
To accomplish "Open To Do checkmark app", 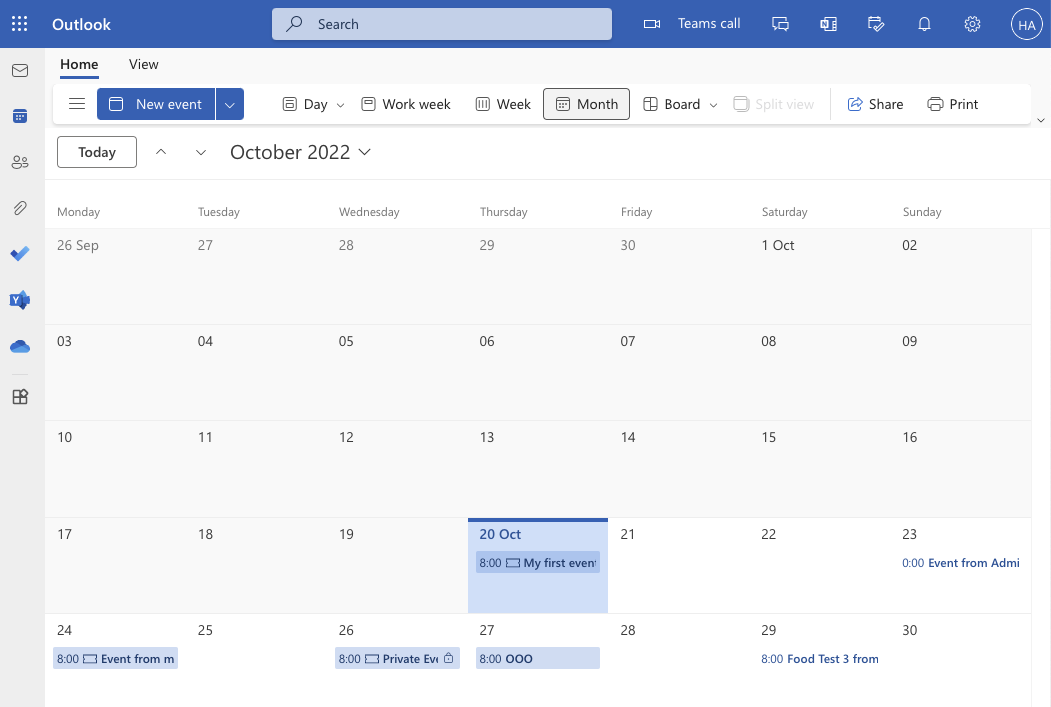I will [20, 254].
